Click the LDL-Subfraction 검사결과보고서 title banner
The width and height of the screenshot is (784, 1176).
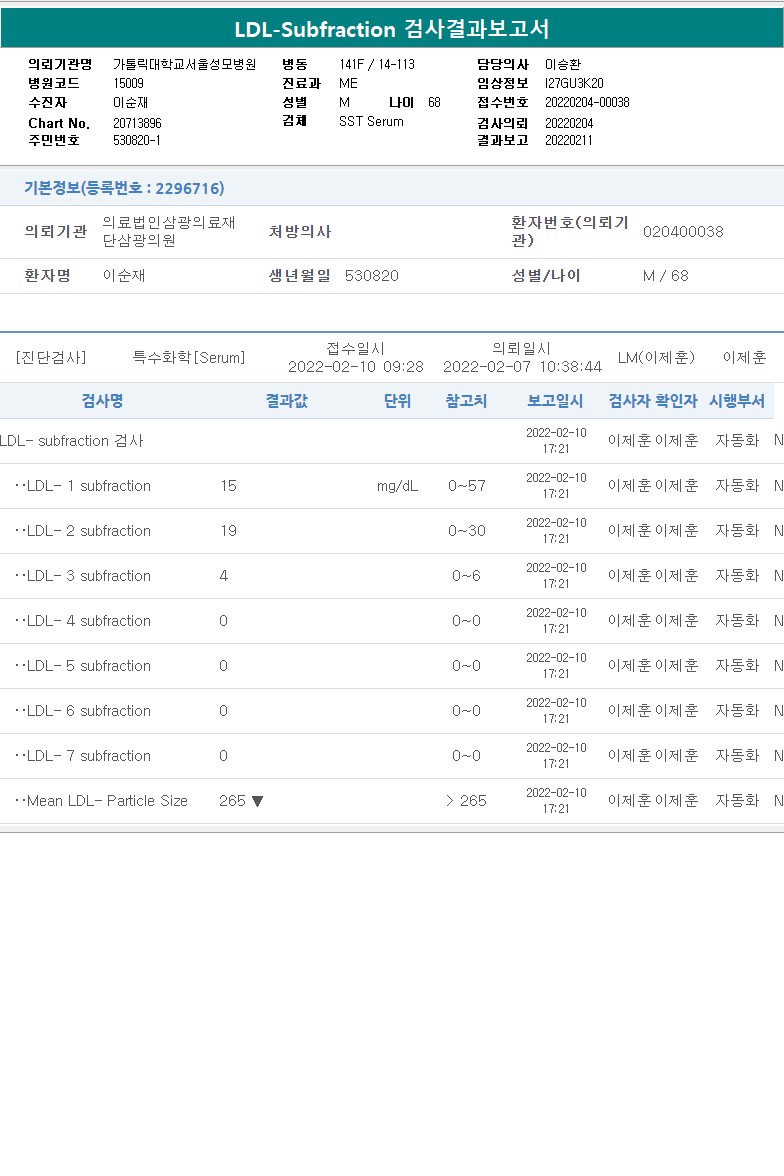(392, 28)
